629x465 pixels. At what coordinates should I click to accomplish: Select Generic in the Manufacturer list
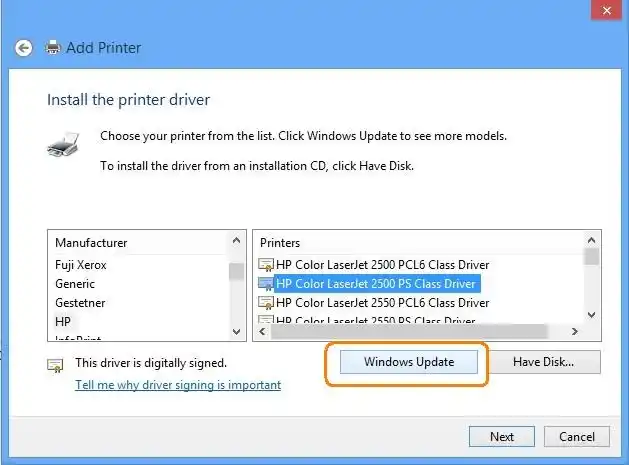click(75, 284)
